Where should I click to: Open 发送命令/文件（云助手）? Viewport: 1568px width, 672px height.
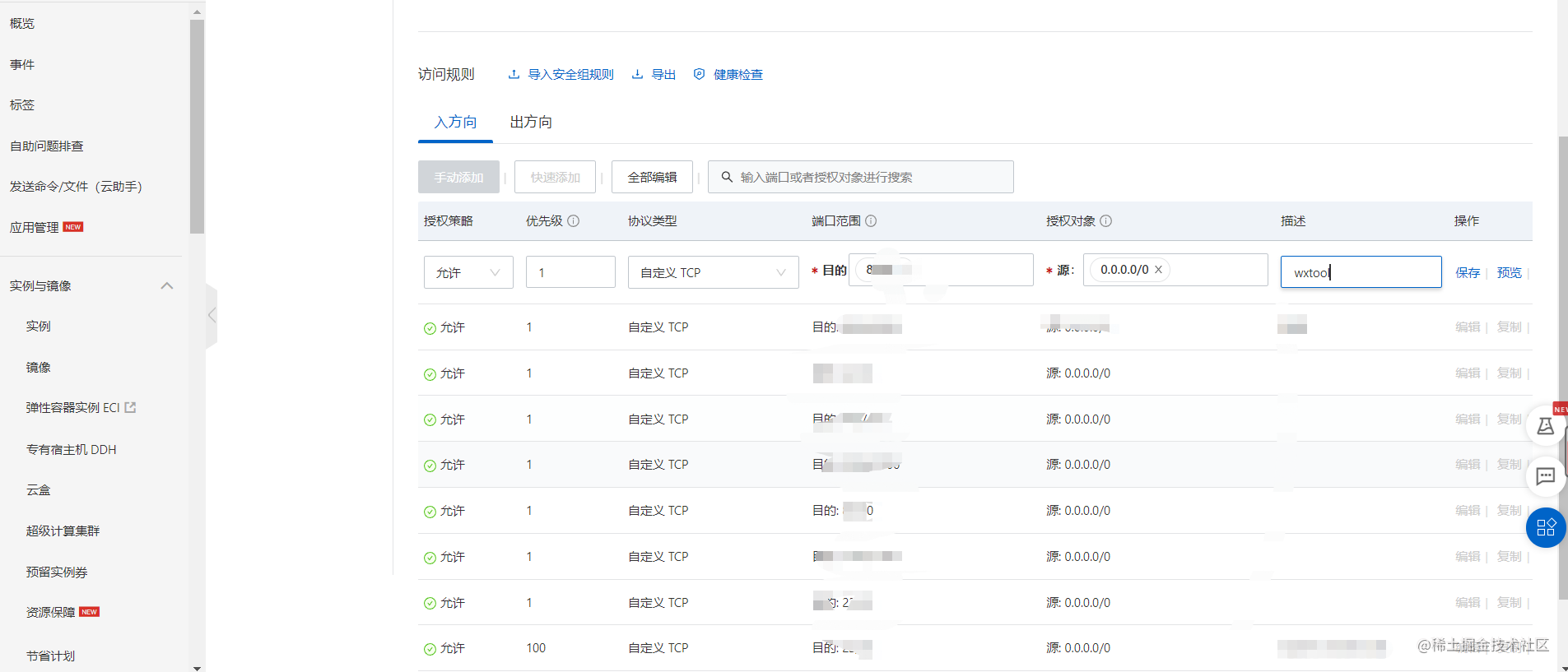click(x=76, y=187)
